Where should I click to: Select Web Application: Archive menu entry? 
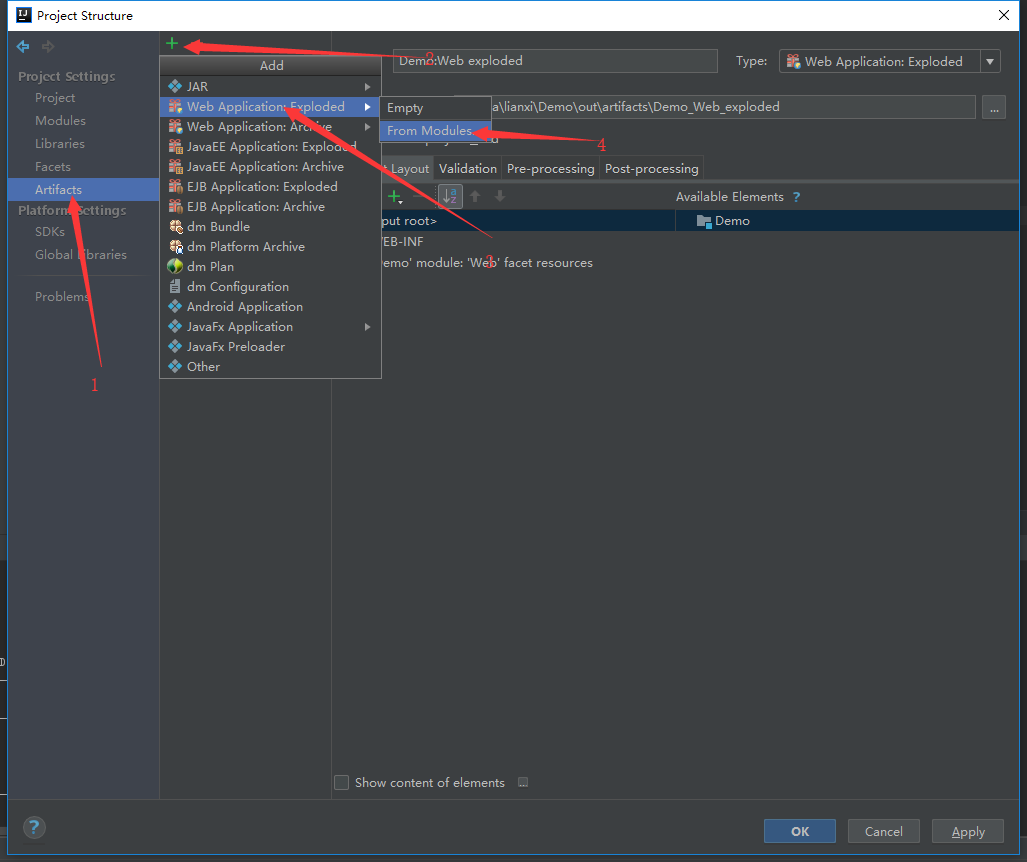point(258,127)
